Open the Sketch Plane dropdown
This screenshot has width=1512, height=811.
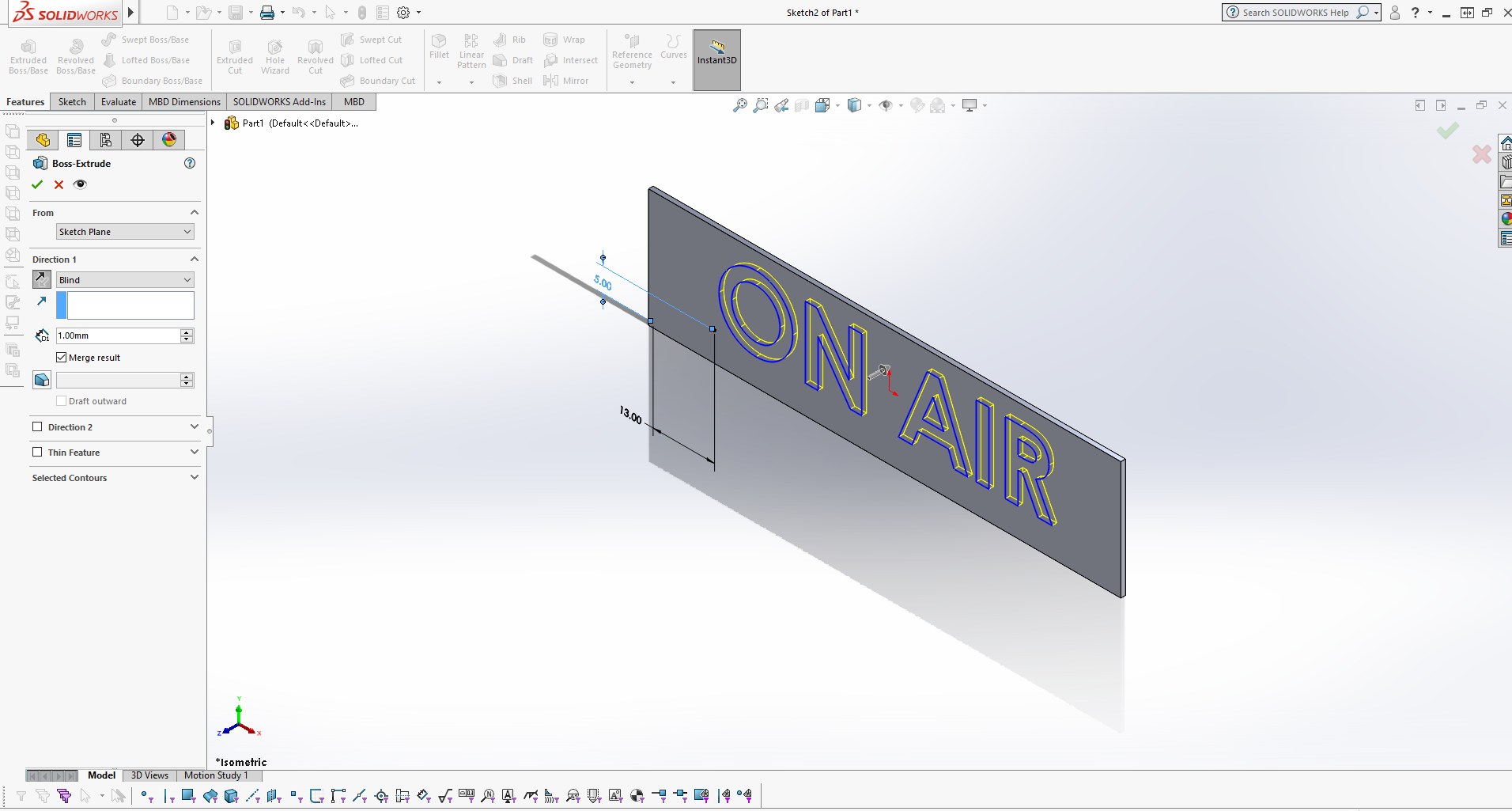click(124, 231)
